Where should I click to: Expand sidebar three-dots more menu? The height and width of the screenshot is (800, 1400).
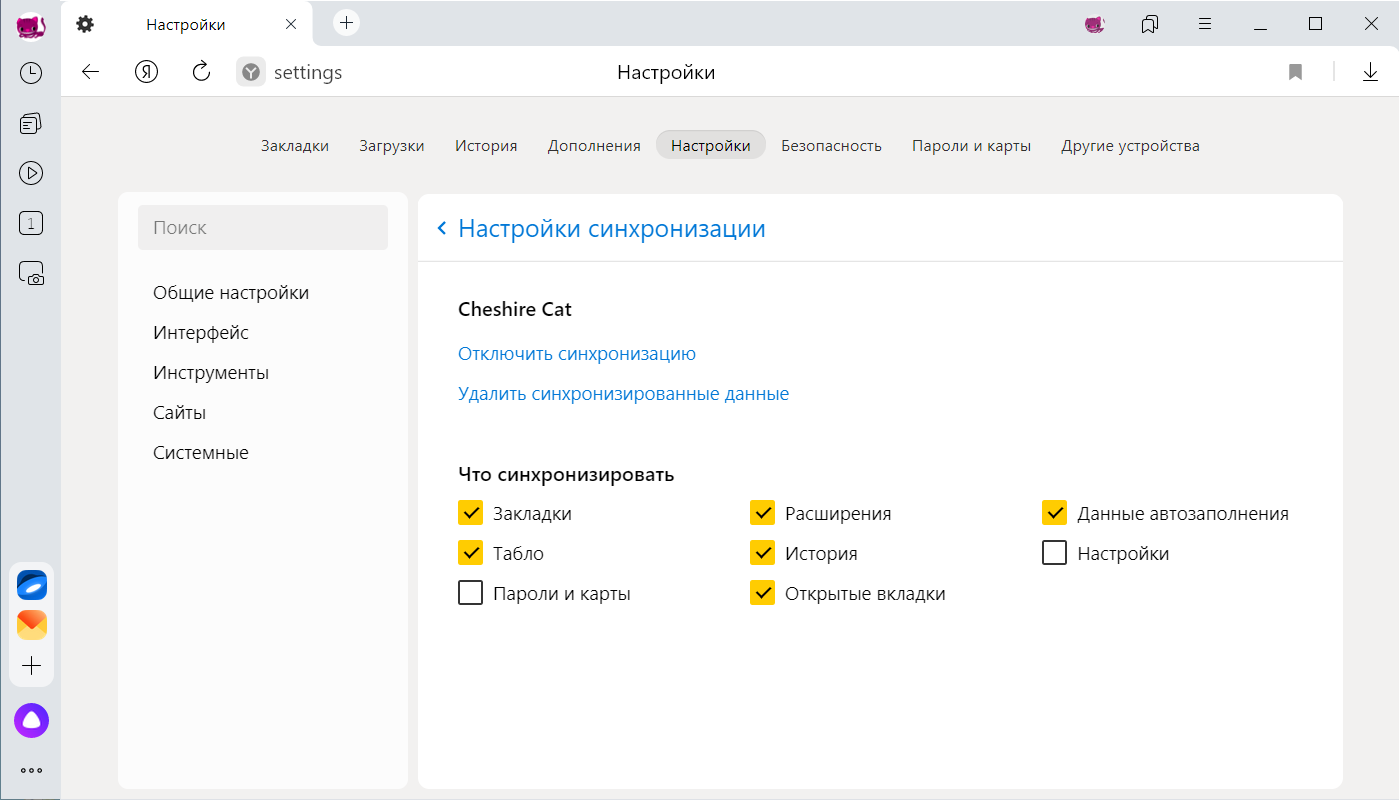click(x=31, y=770)
